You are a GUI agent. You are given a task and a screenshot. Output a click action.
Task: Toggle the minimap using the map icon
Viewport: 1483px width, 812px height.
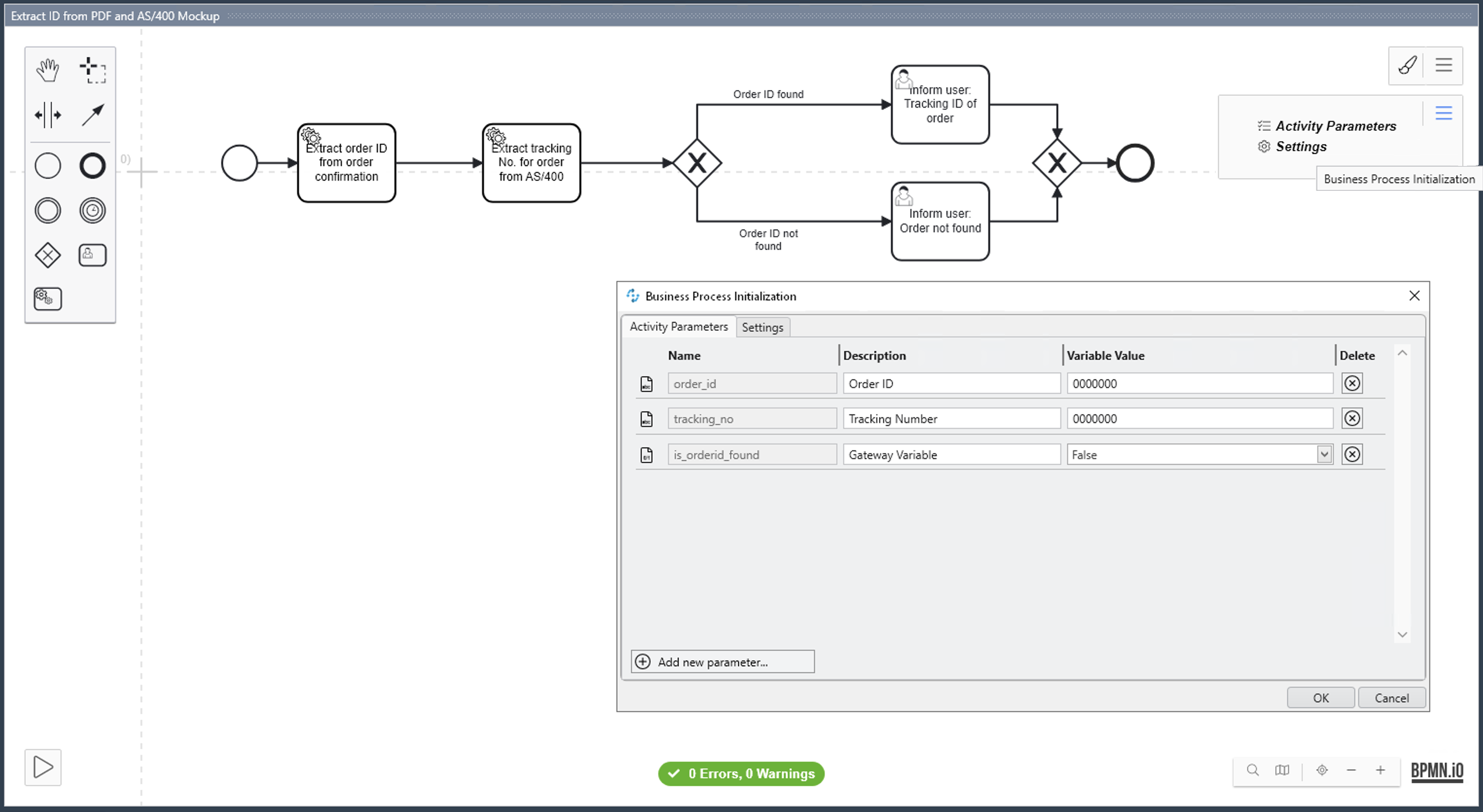[x=1282, y=770]
